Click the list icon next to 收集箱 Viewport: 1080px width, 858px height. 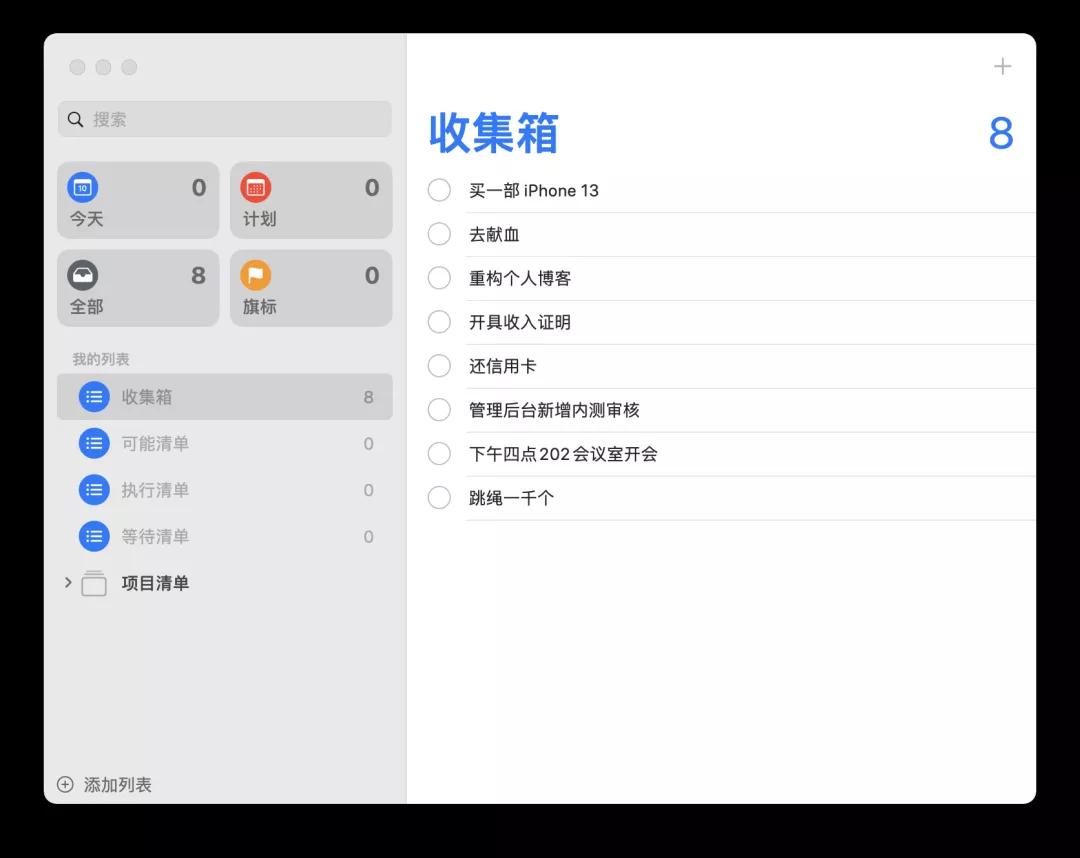tap(94, 397)
